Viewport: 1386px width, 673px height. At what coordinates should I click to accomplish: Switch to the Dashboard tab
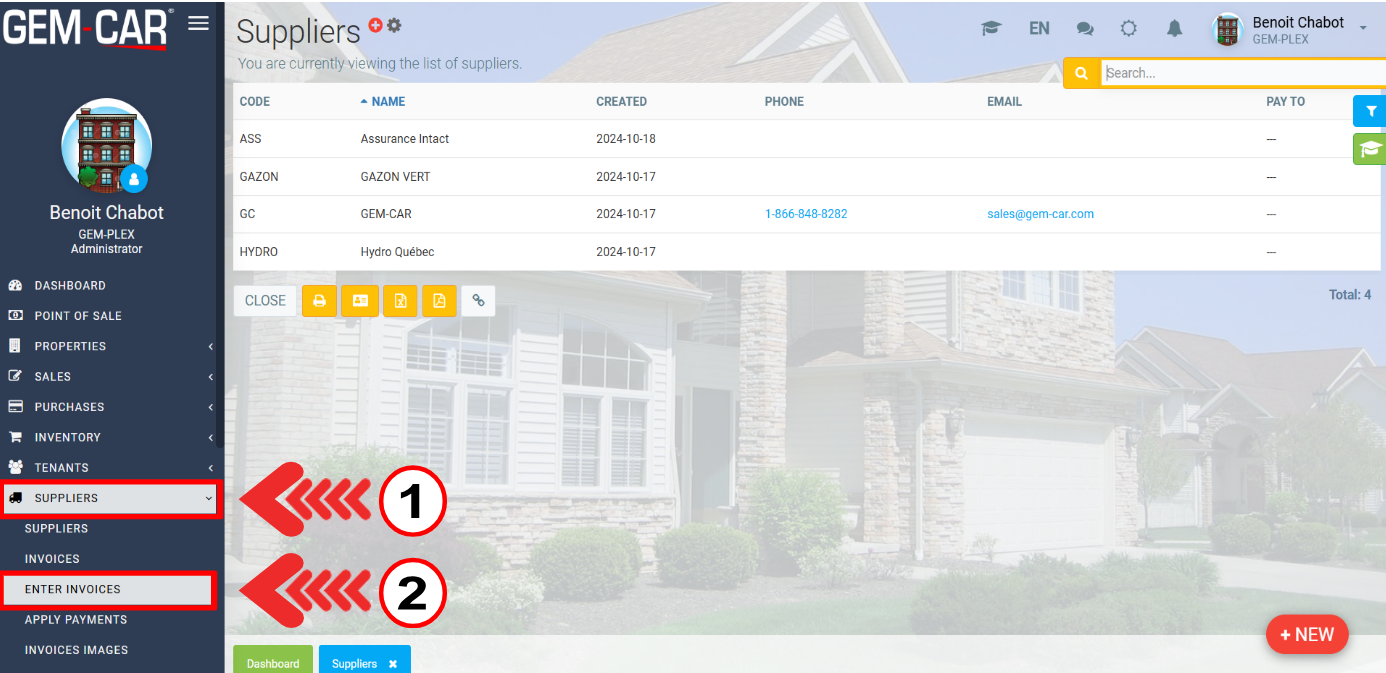tap(273, 663)
